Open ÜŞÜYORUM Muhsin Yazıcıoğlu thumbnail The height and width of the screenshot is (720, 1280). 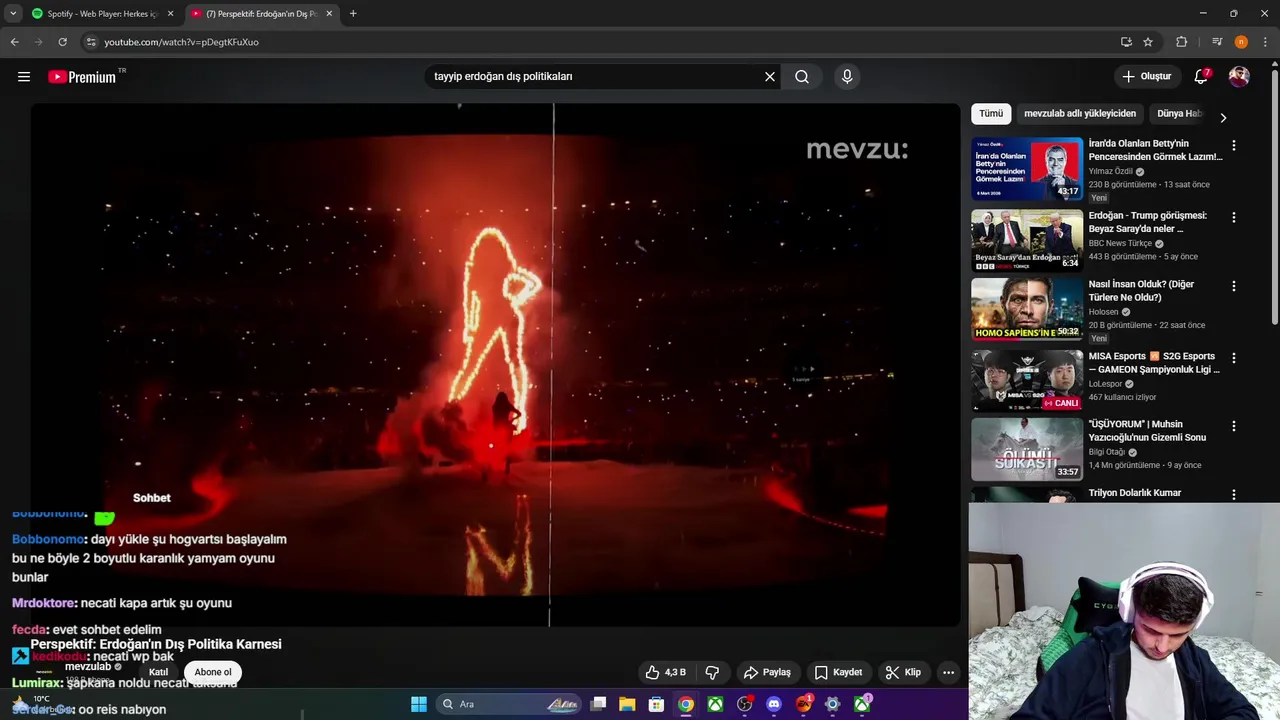(x=1027, y=449)
